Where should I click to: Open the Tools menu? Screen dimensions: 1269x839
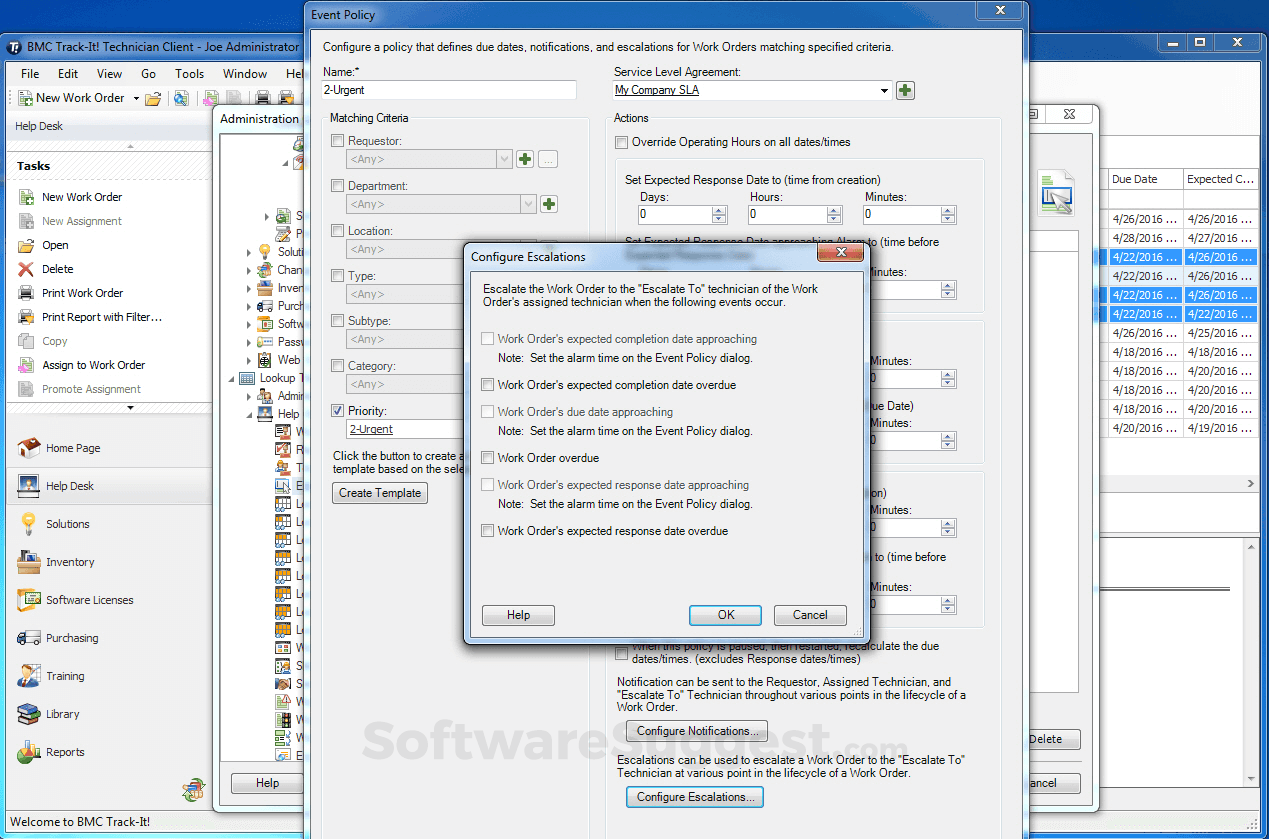point(189,73)
